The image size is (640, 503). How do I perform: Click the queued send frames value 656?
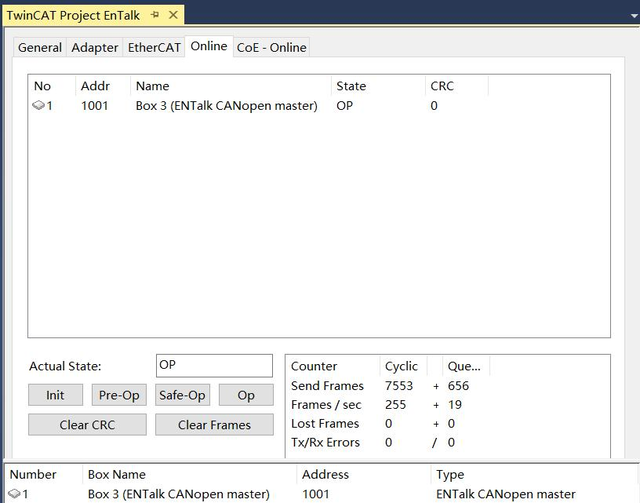[458, 386]
